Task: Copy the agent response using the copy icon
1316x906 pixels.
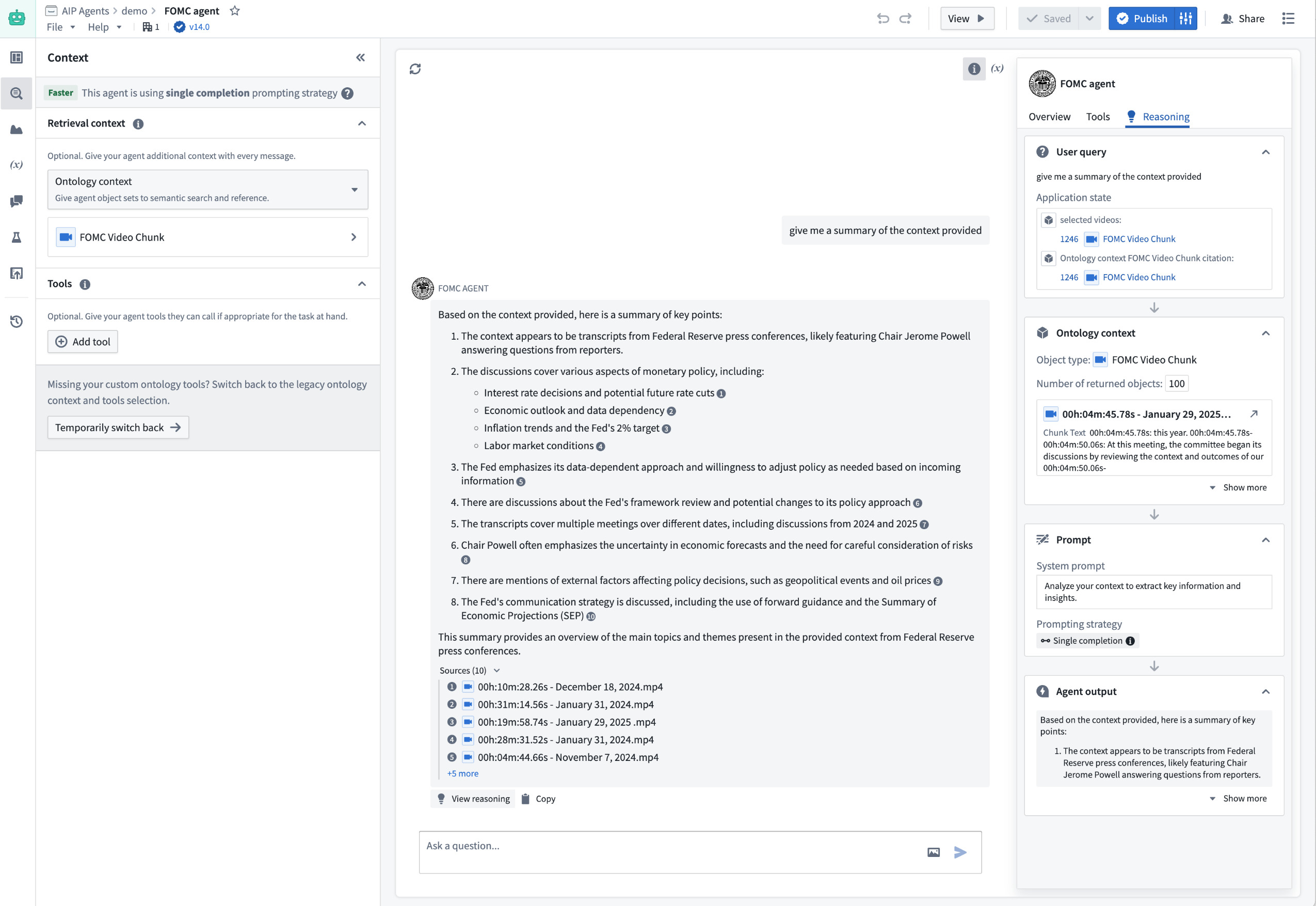Action: 525,799
